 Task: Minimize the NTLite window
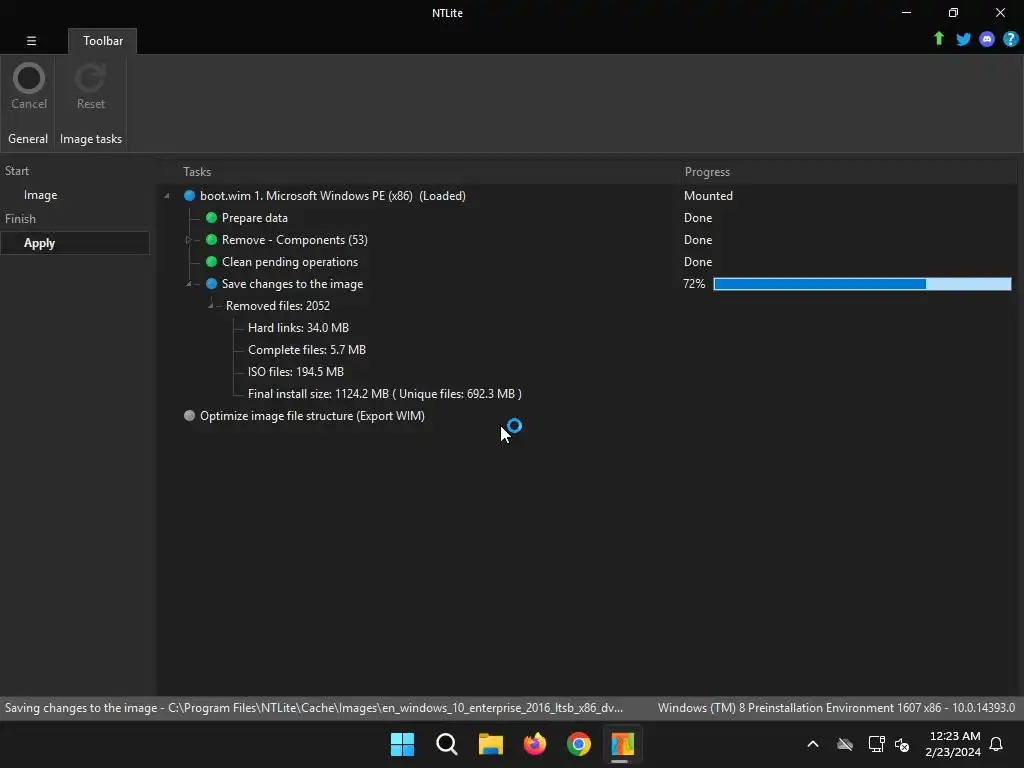906,12
